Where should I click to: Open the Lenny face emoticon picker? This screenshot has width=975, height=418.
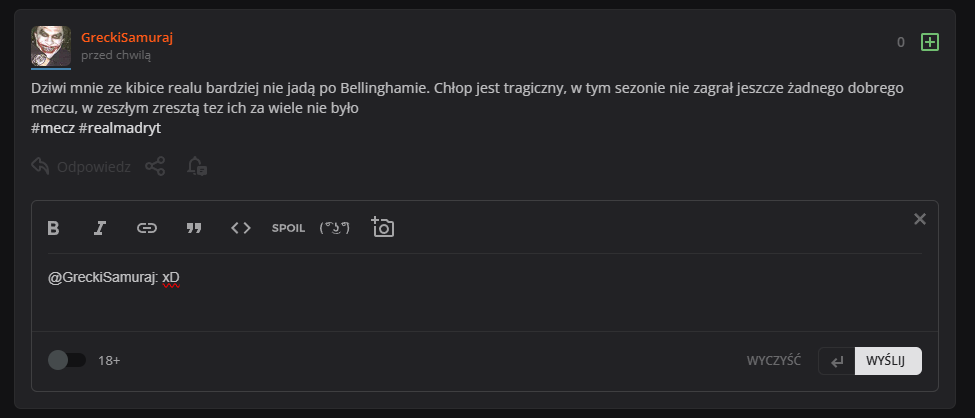335,228
